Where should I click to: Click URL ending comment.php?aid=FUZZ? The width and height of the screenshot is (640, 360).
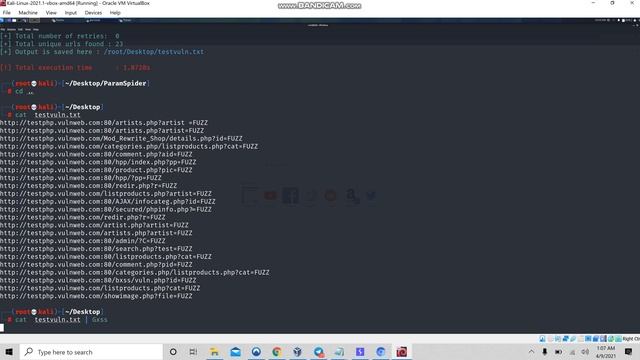(96, 154)
